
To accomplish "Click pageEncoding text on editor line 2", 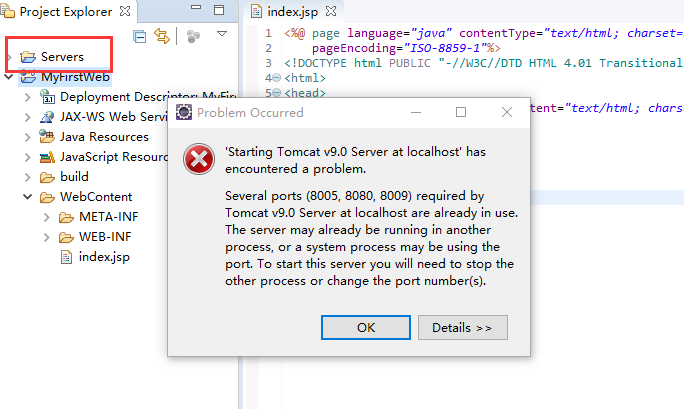I will (x=354, y=48).
